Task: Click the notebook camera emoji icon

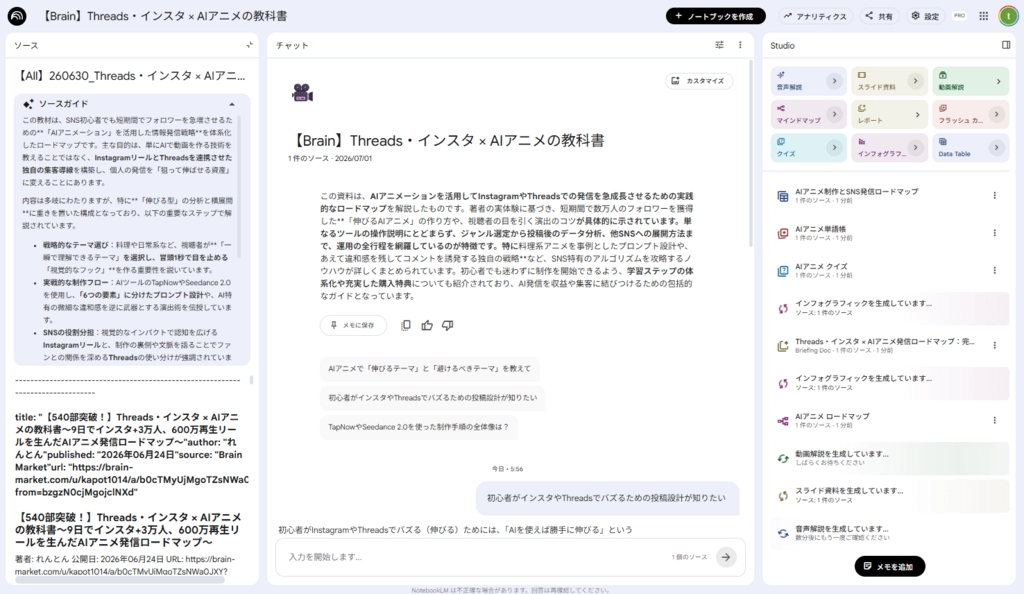Action: (x=302, y=93)
